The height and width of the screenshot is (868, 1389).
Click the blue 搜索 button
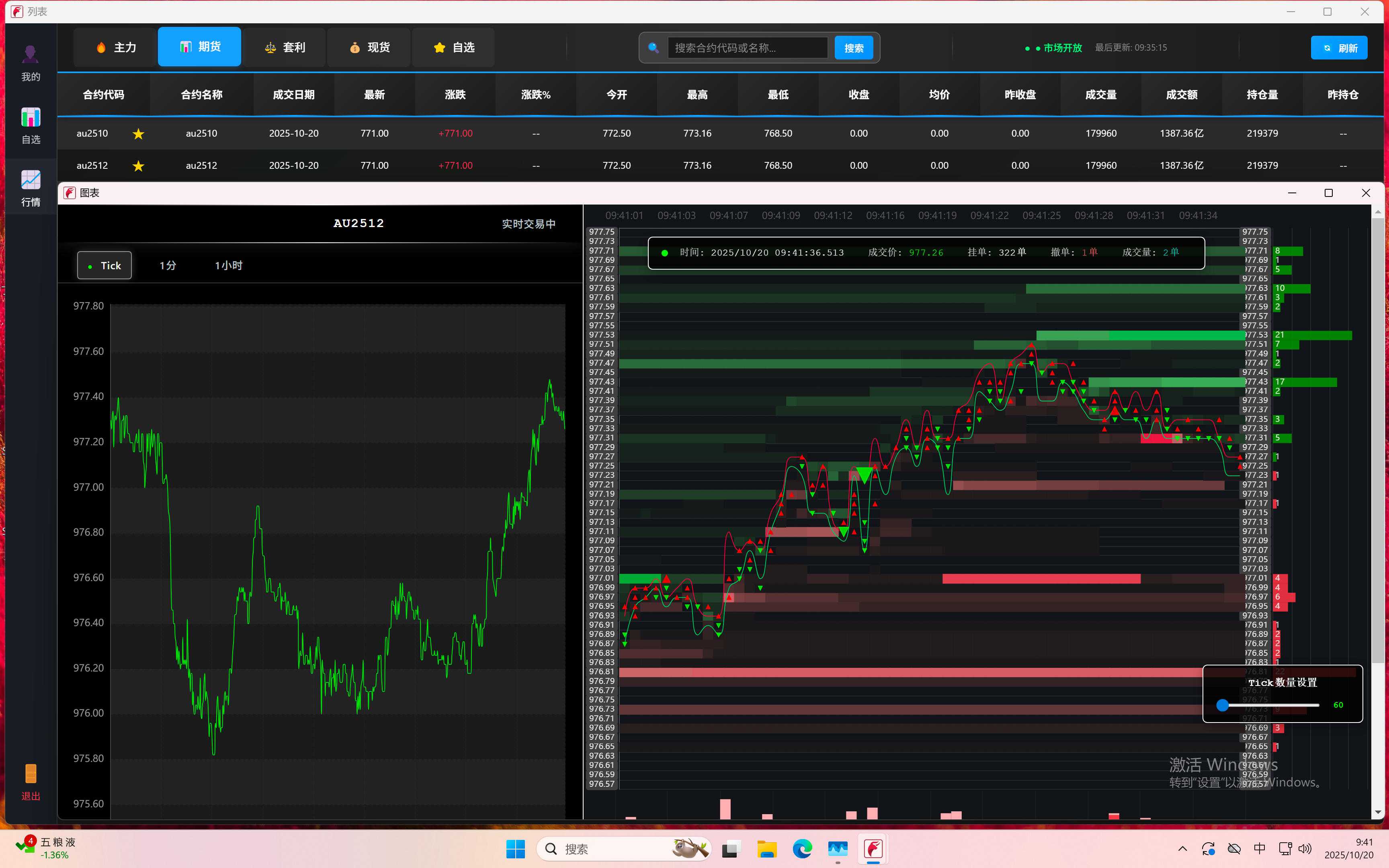tap(854, 48)
